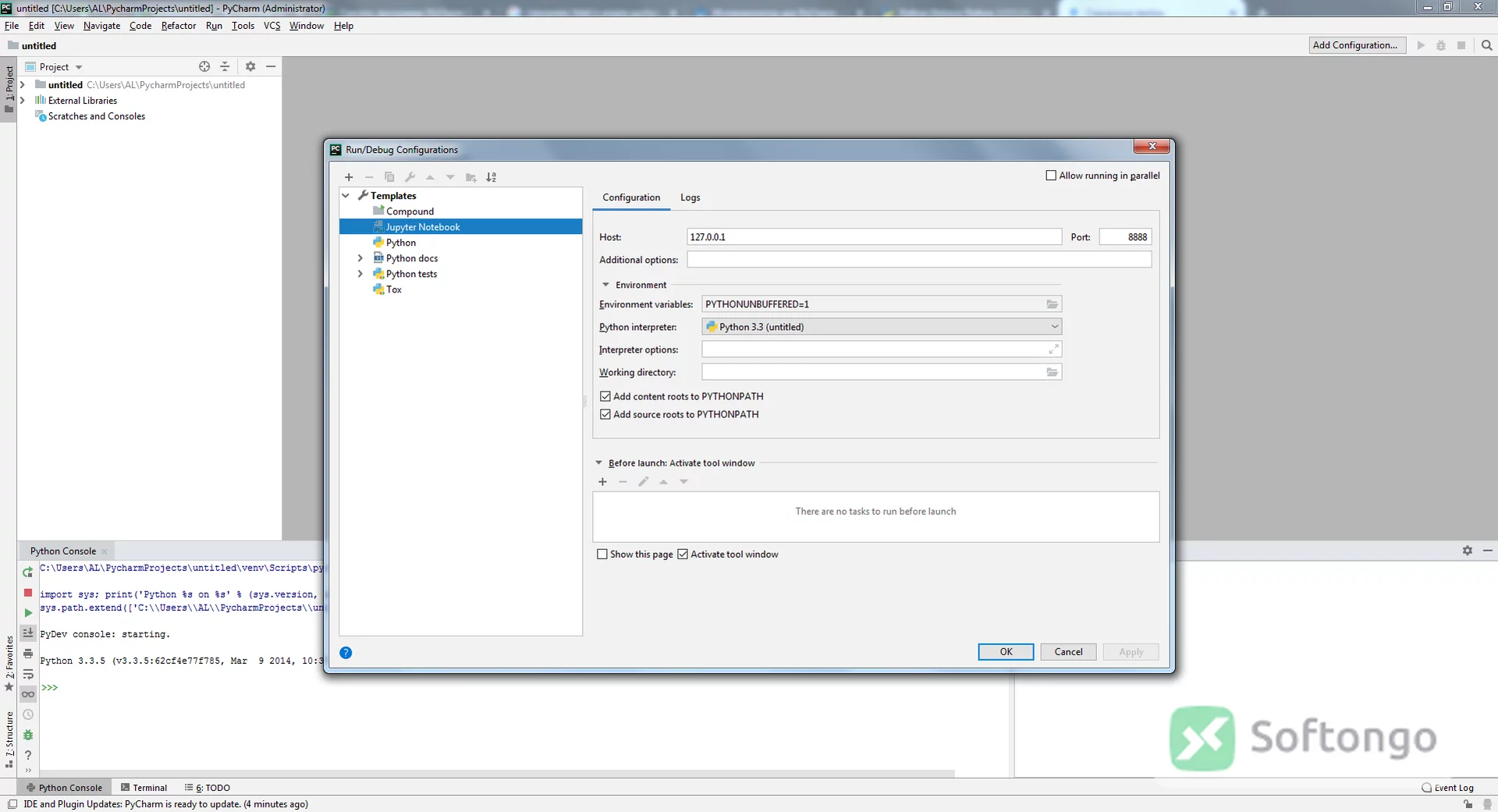Collapse the Environment section
The height and width of the screenshot is (812, 1498).
point(605,285)
